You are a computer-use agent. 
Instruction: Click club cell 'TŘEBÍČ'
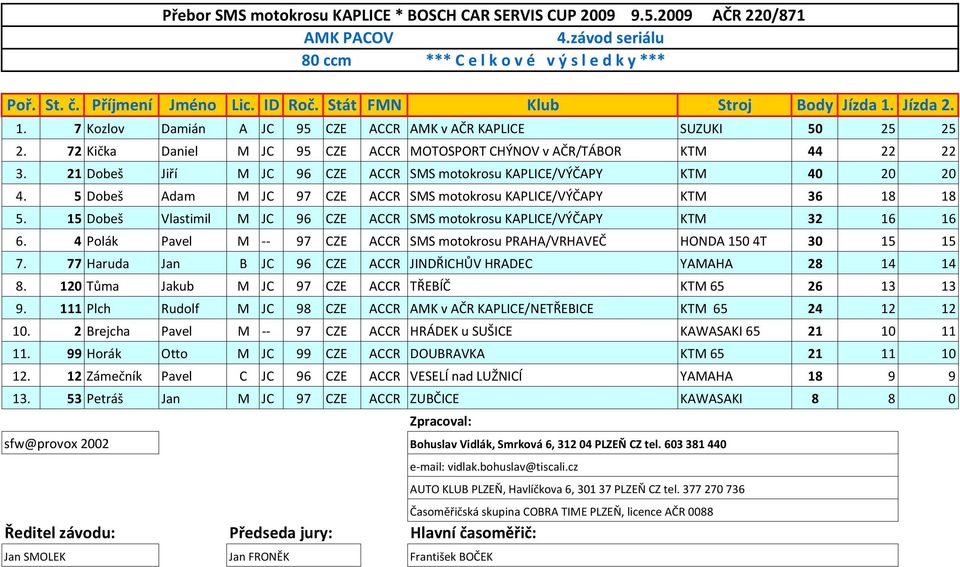pos(542,286)
